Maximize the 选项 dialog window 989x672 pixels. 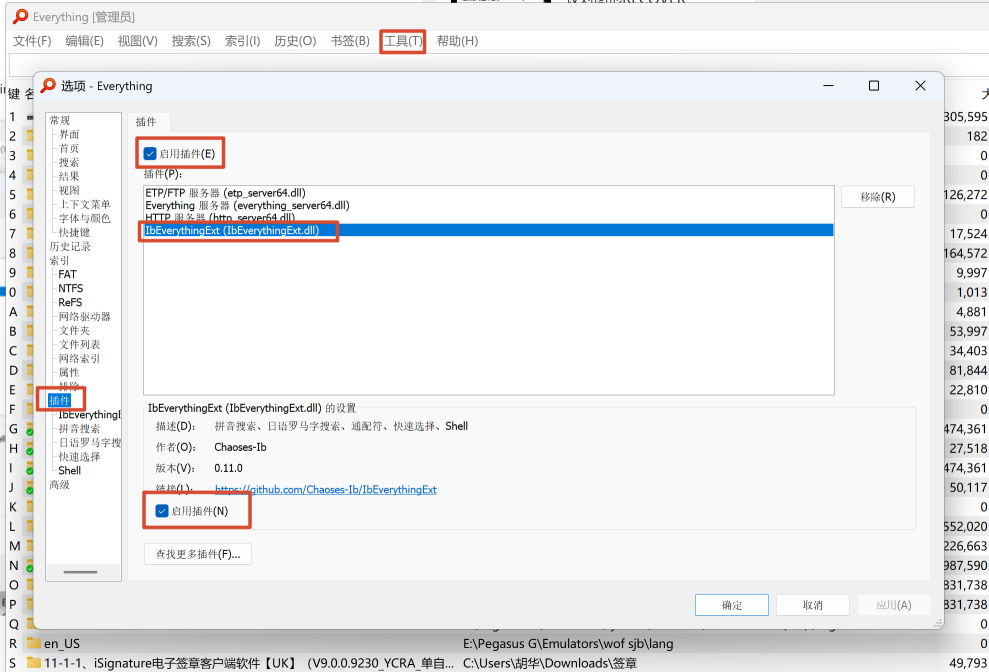click(874, 85)
